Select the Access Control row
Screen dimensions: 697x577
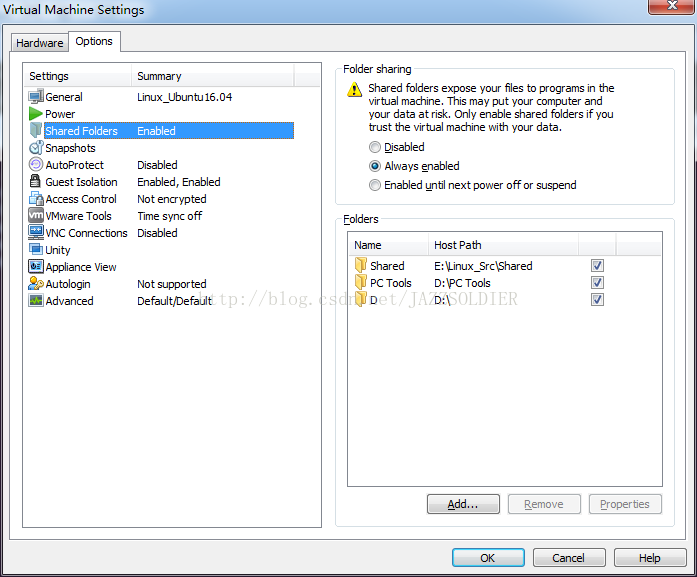pyautogui.click(x=161, y=199)
